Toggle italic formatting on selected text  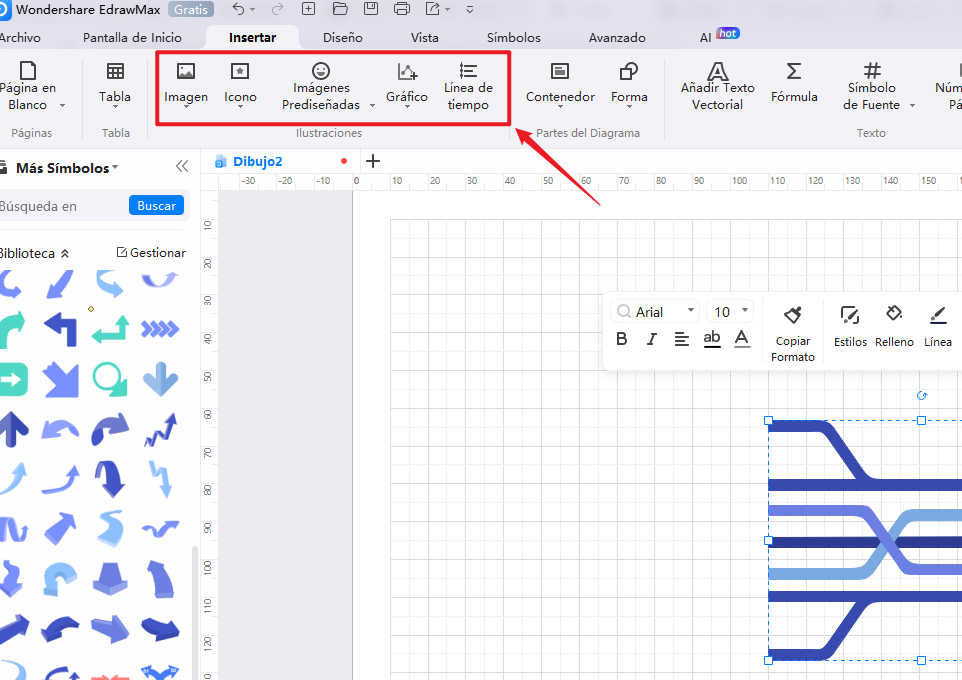tap(651, 340)
